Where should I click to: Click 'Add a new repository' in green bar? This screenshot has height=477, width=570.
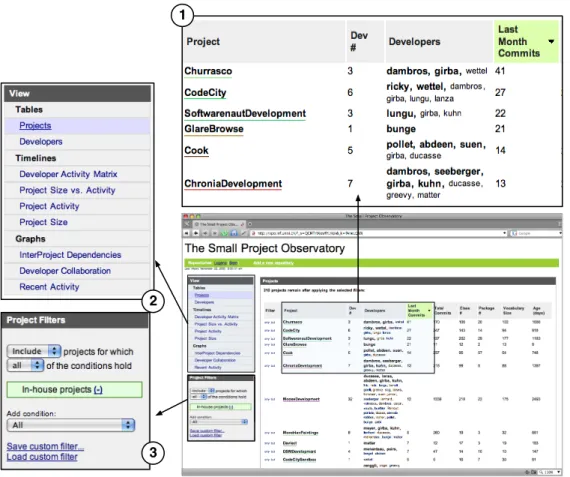point(273,263)
